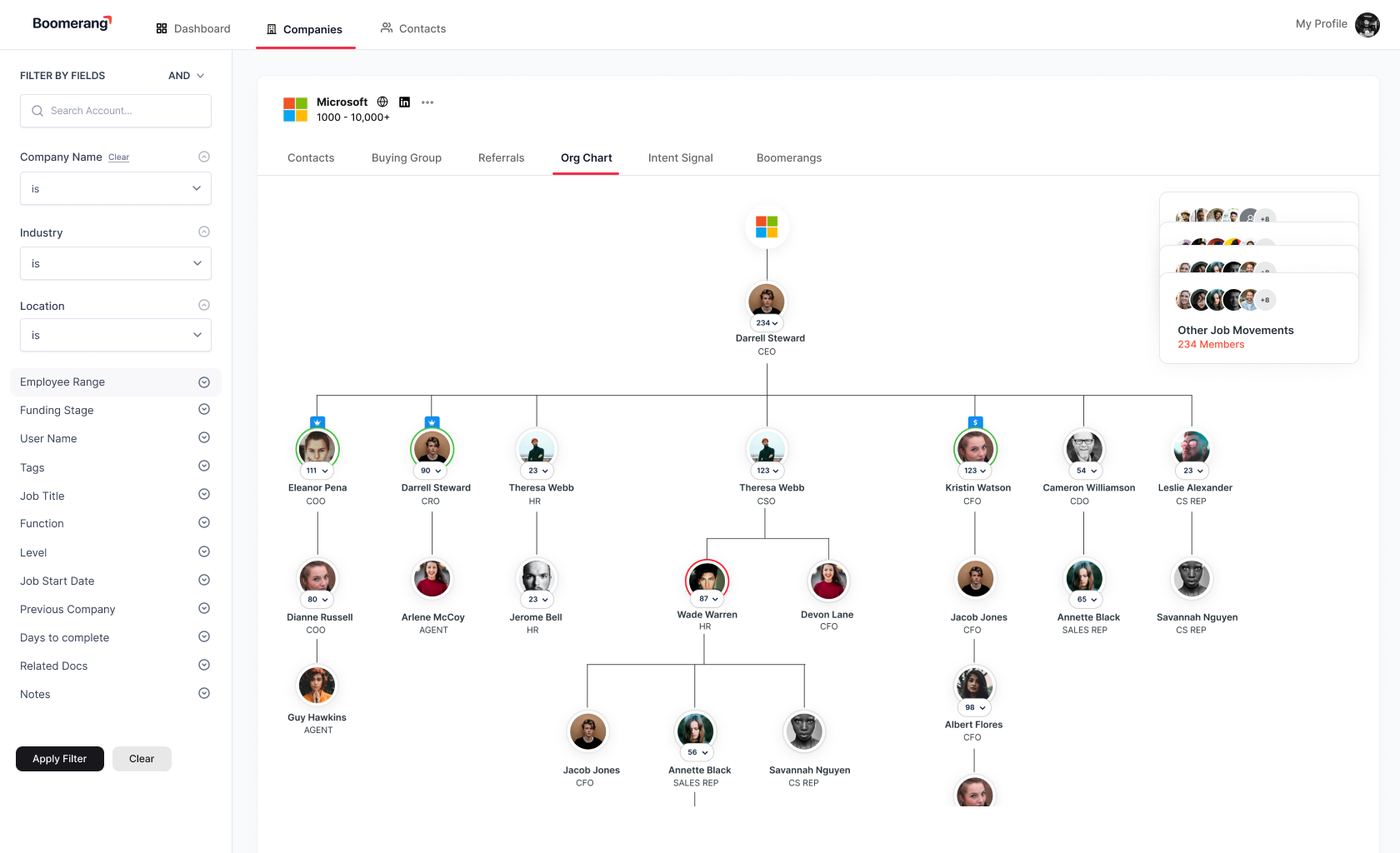This screenshot has width=1400, height=853.
Task: Go to the Companies nav item
Action: (304, 29)
